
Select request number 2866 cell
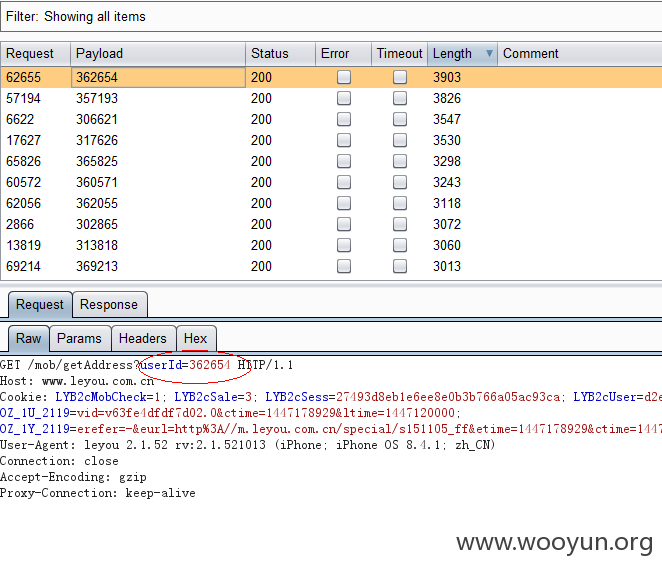[35, 224]
